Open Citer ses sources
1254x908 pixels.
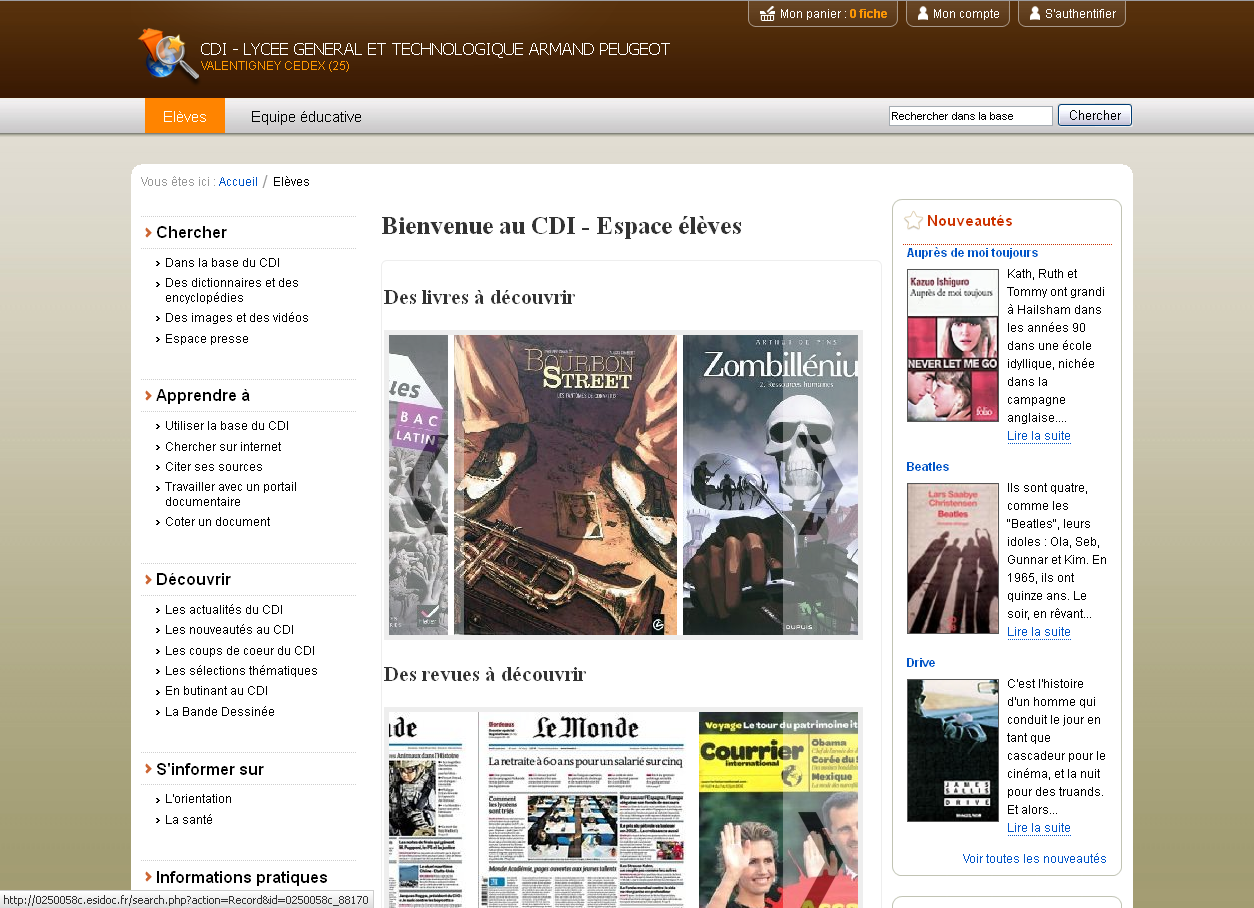(x=214, y=467)
